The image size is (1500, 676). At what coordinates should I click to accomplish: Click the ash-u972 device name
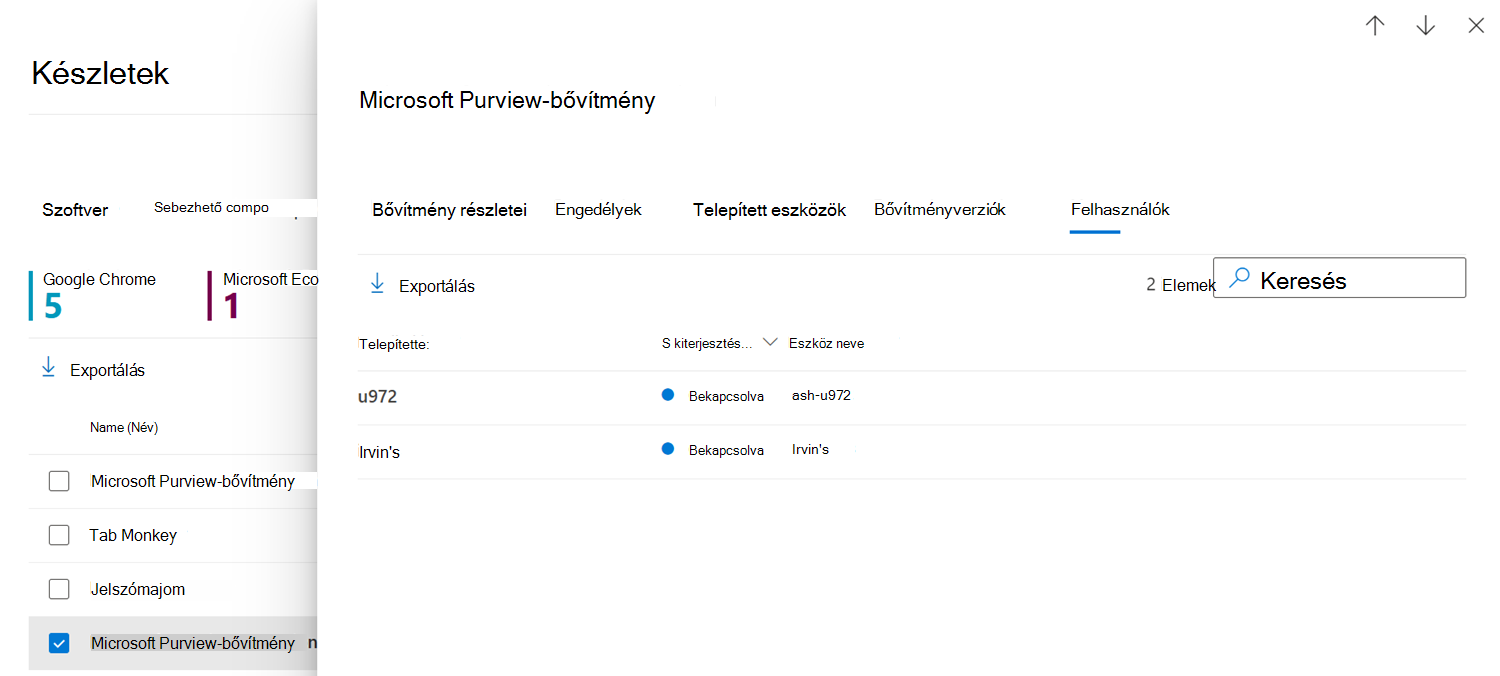821,395
